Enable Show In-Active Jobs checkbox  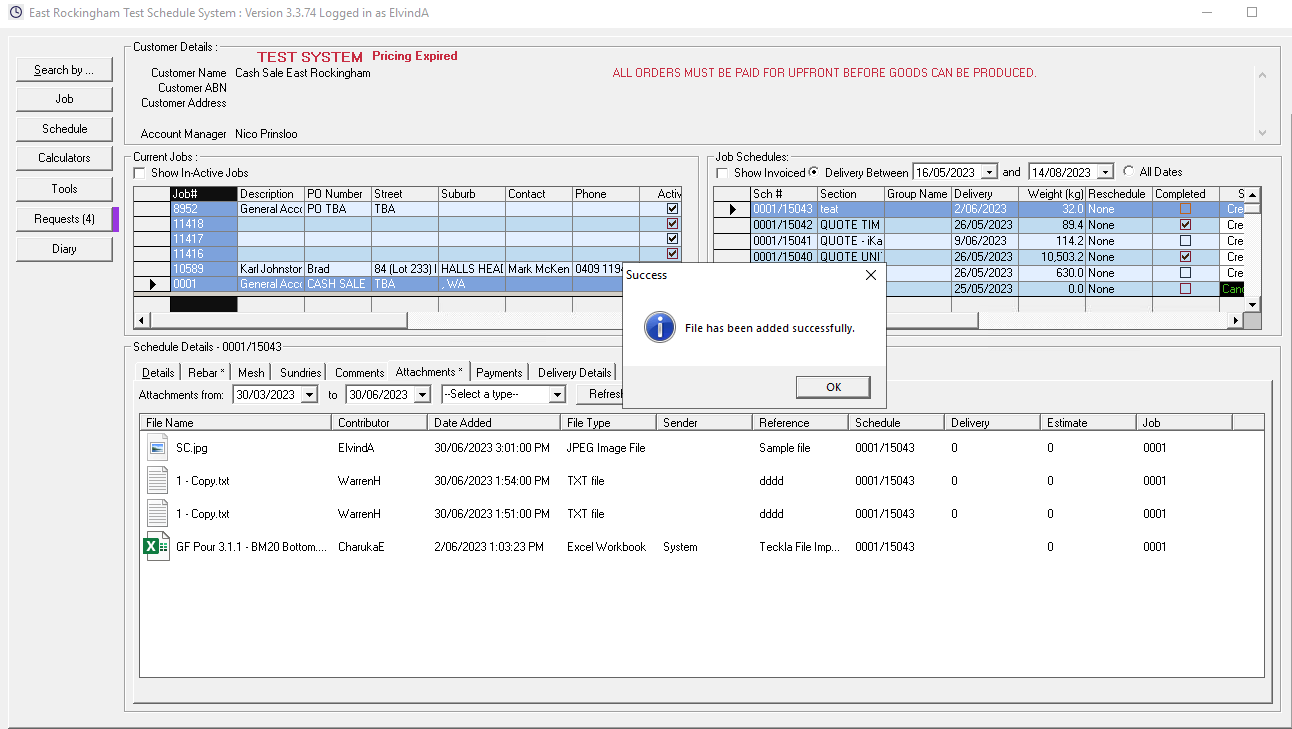pos(141,173)
